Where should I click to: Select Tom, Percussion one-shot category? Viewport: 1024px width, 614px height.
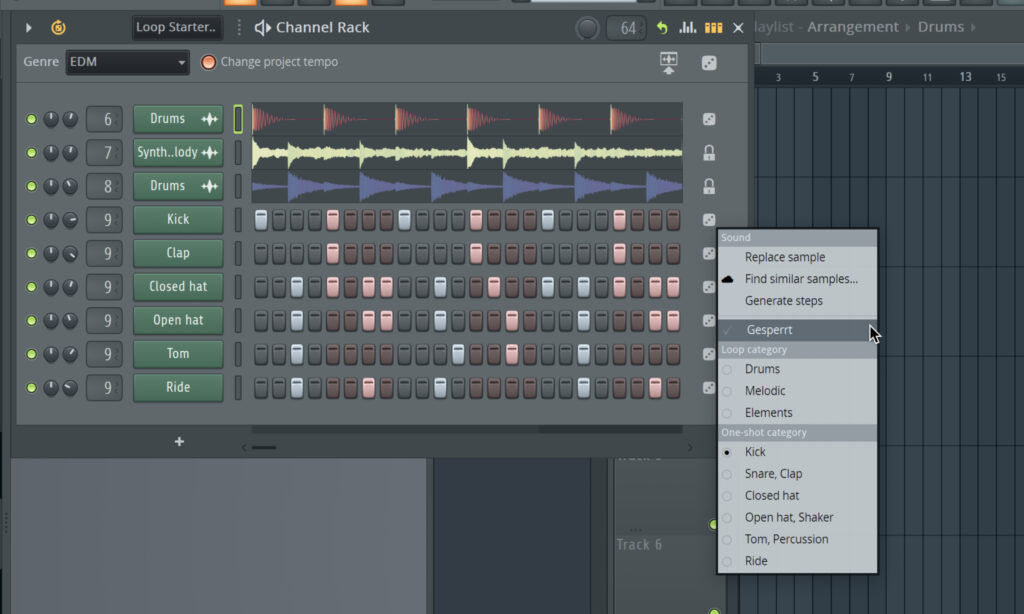tap(797, 539)
